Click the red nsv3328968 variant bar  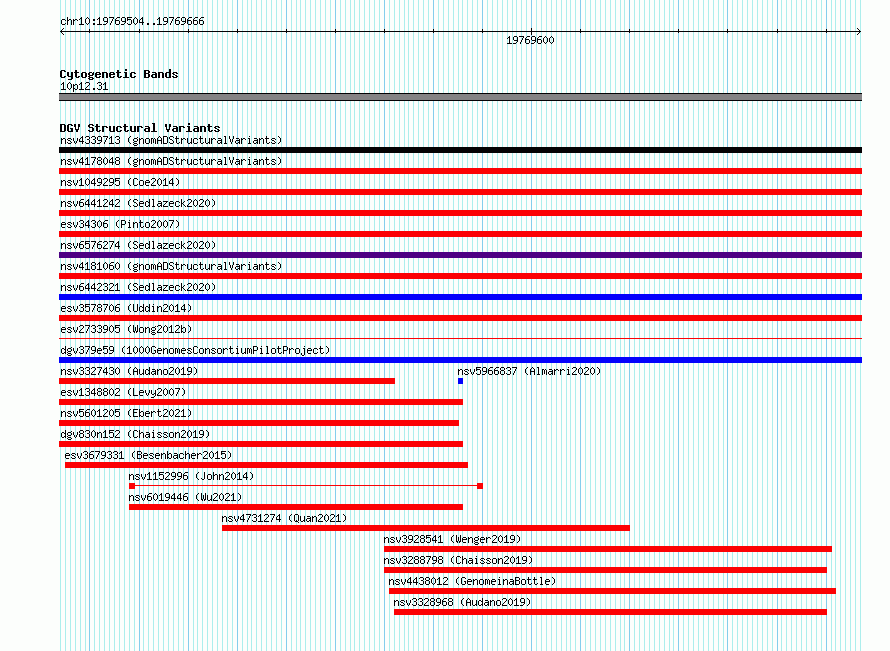point(610,612)
